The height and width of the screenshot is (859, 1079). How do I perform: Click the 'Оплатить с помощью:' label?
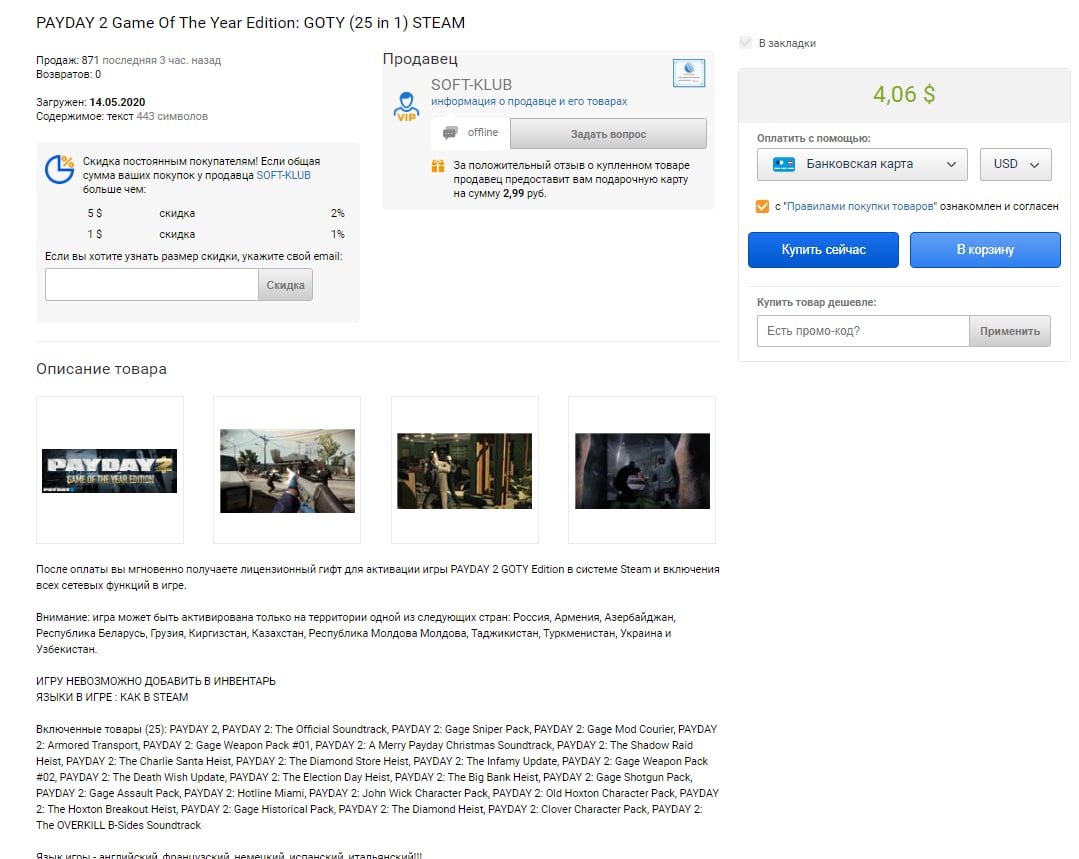pyautogui.click(x=813, y=138)
